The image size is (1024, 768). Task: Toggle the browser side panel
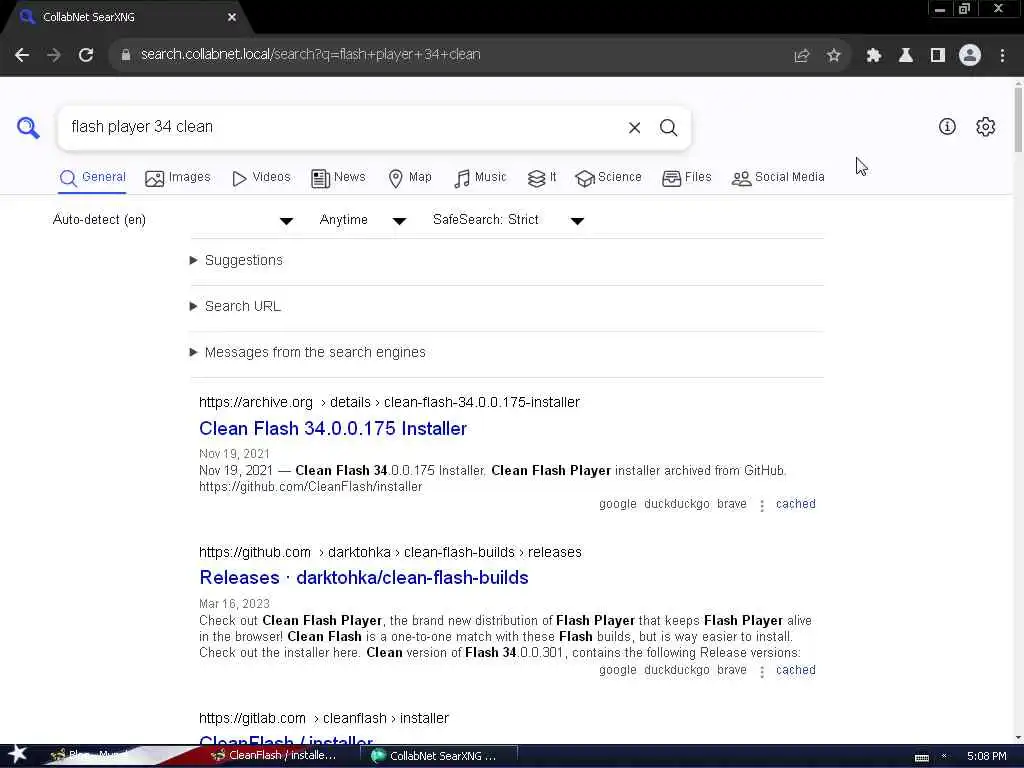(x=938, y=56)
